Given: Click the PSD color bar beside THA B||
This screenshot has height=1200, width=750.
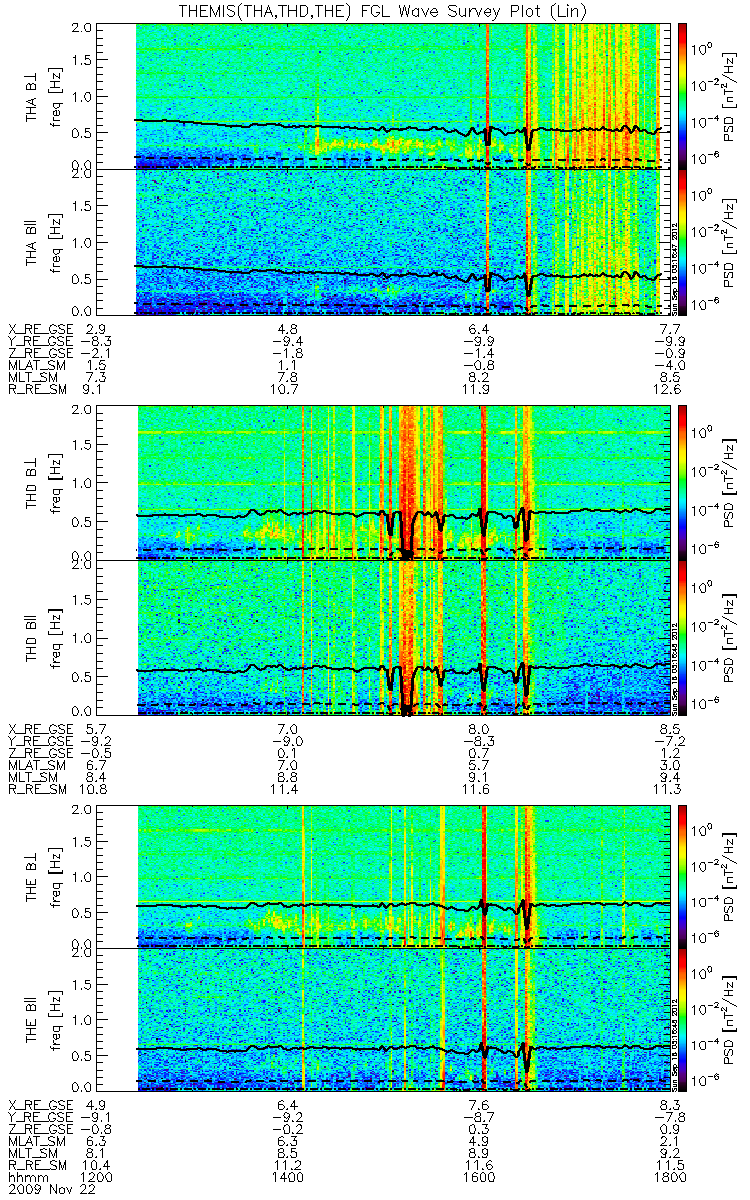Looking at the screenshot, I should point(683,241).
